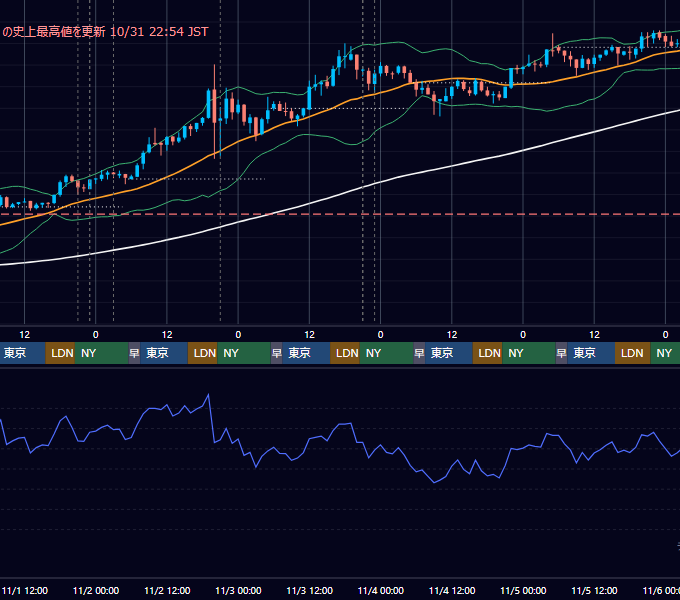The image size is (680, 600).
Task: Select the 東京 session block on 11/4
Action: 448,353
